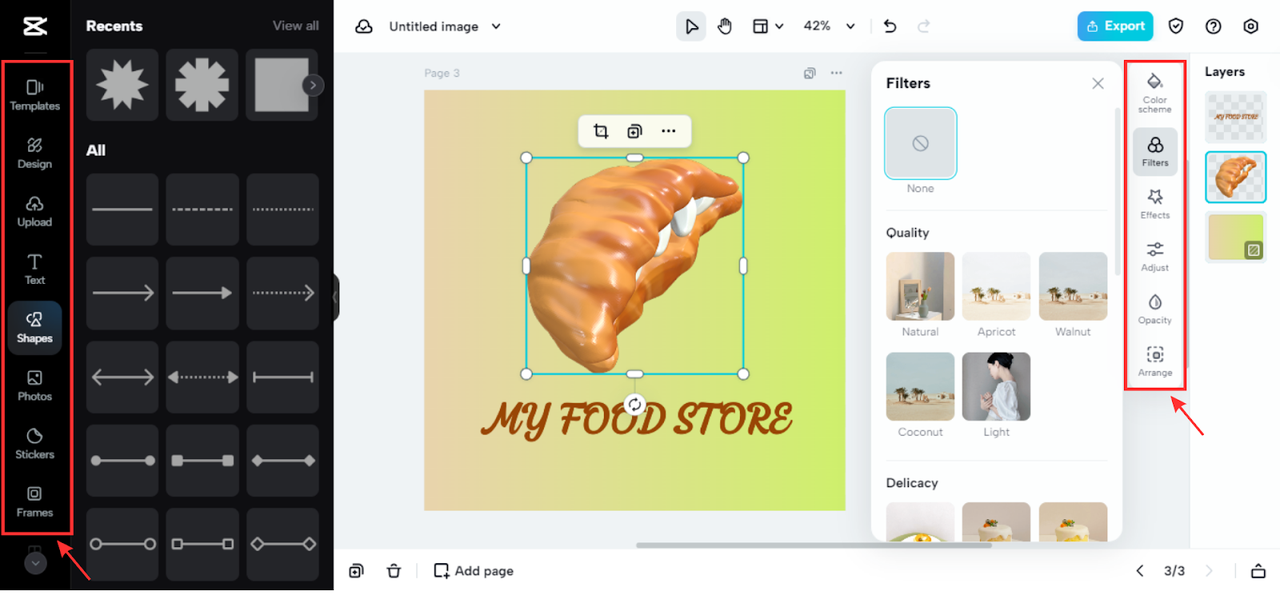
Task: Click the copy page icon in bottom bar
Action: coord(356,571)
